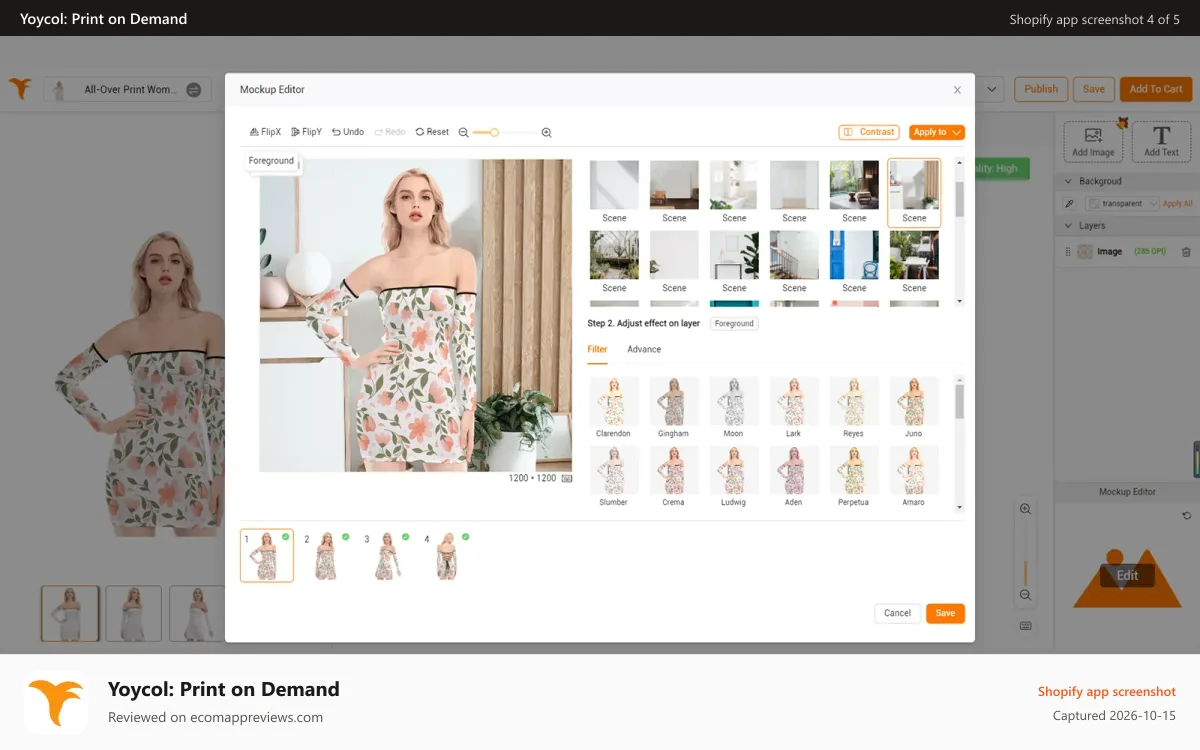Click the Redo toolbar item

[390, 132]
